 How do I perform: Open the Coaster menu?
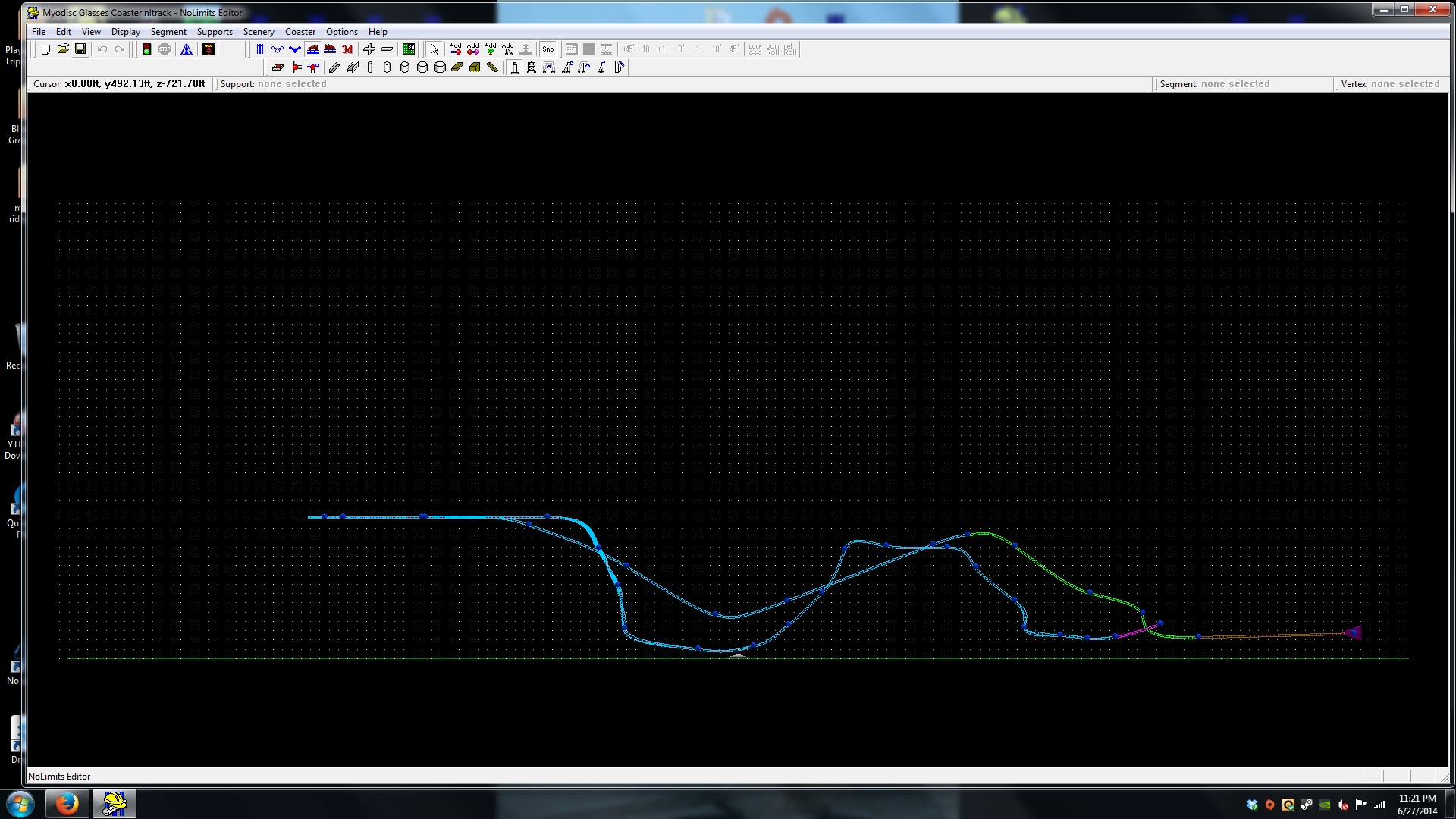300,32
